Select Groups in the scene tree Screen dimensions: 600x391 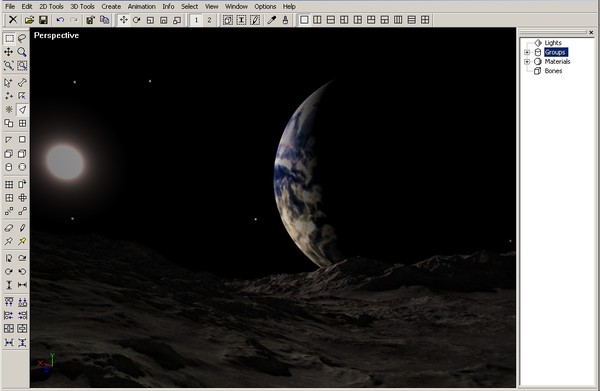click(555, 52)
